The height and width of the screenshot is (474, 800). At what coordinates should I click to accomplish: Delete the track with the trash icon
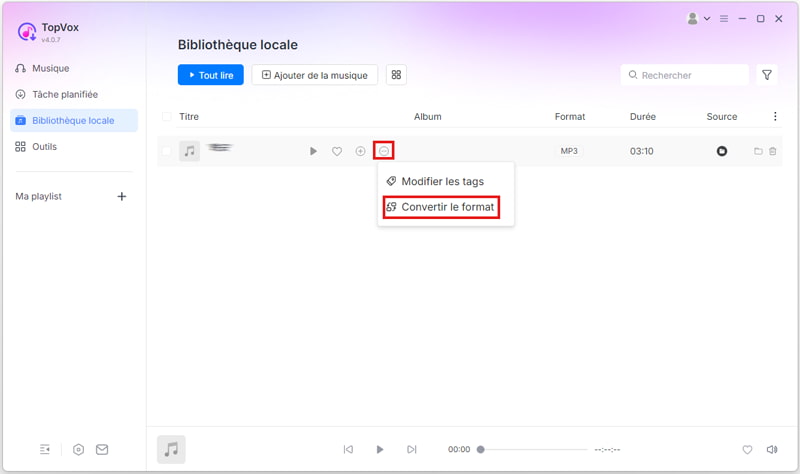[773, 151]
